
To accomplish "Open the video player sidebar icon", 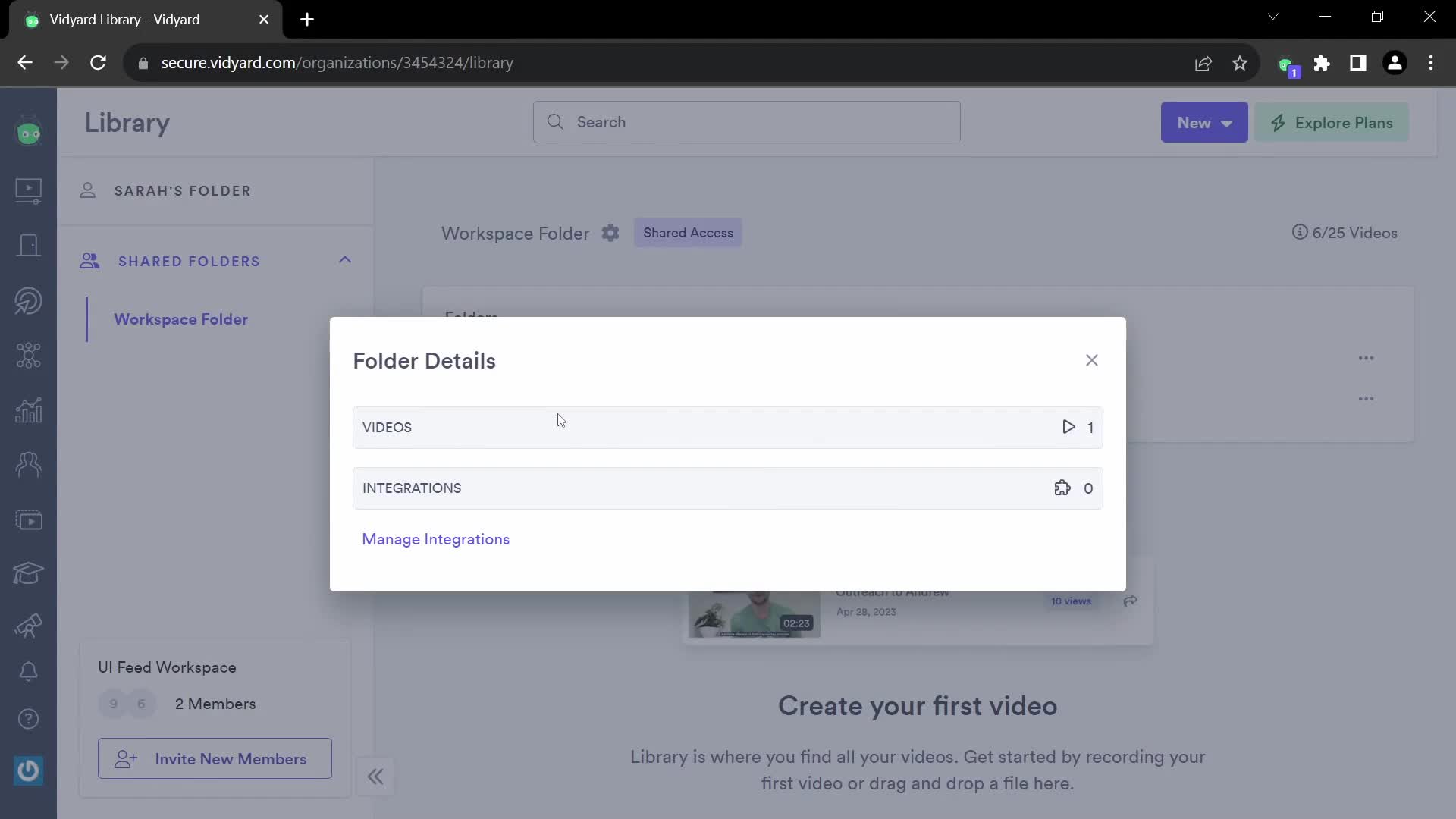I will [x=29, y=520].
